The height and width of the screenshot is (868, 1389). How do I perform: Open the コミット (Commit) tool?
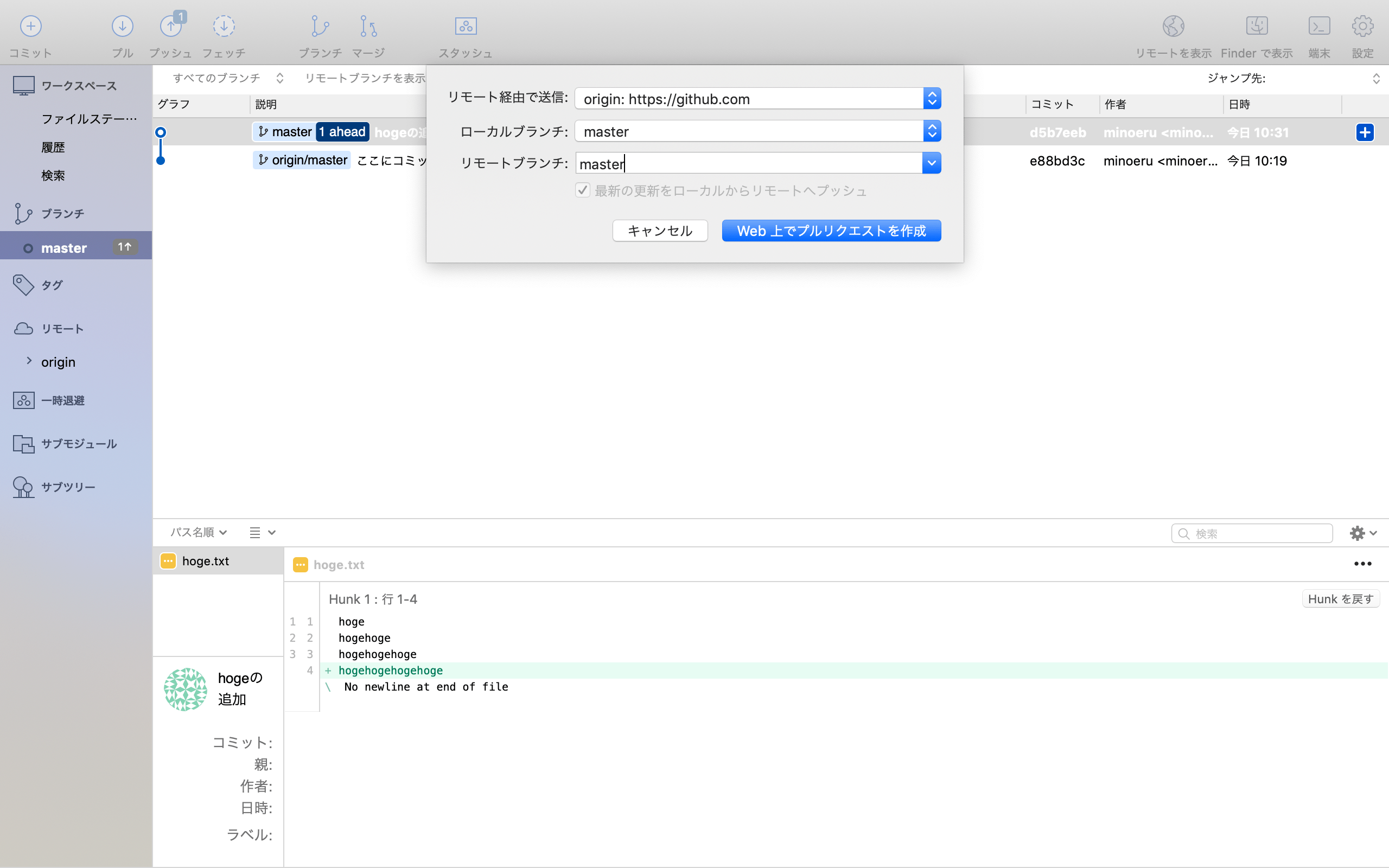click(x=30, y=27)
